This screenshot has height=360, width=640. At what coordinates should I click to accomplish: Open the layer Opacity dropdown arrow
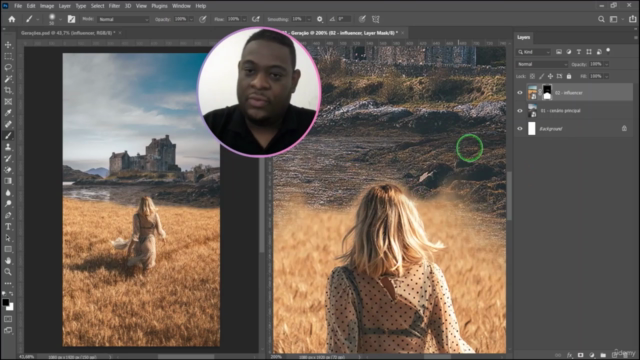(607, 64)
